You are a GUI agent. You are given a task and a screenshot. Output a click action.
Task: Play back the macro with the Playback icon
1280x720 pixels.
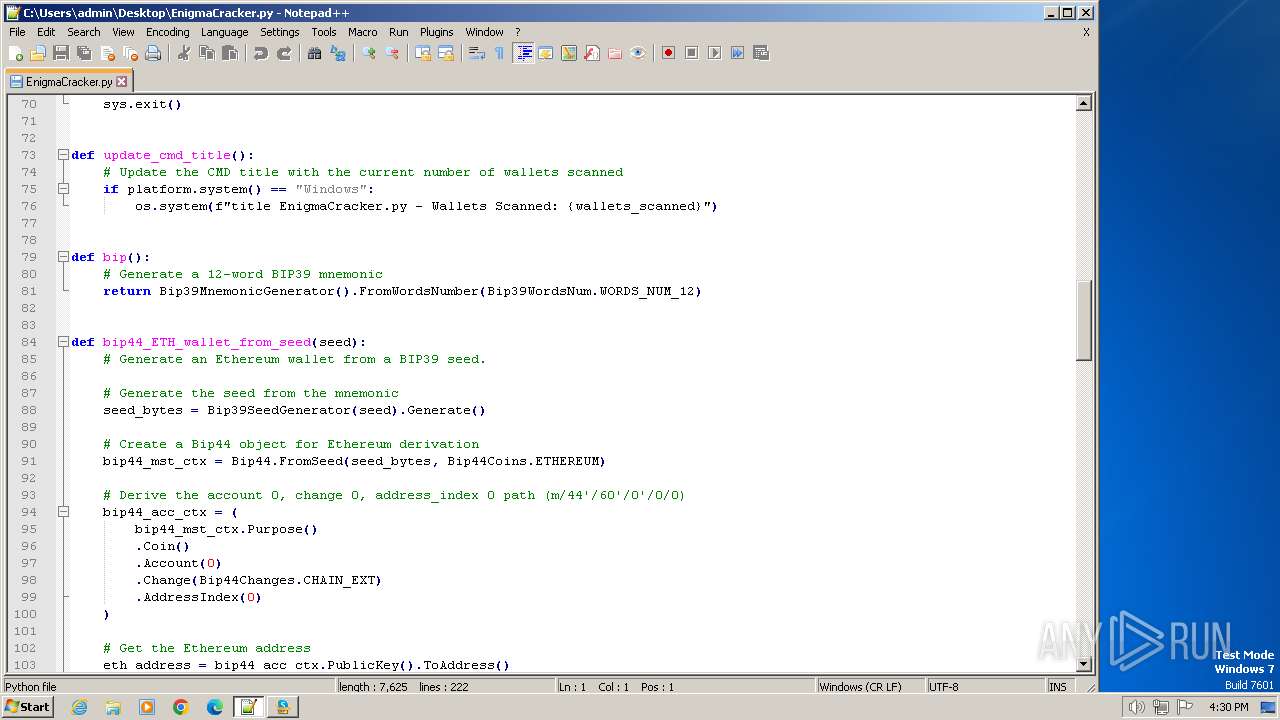[714, 53]
